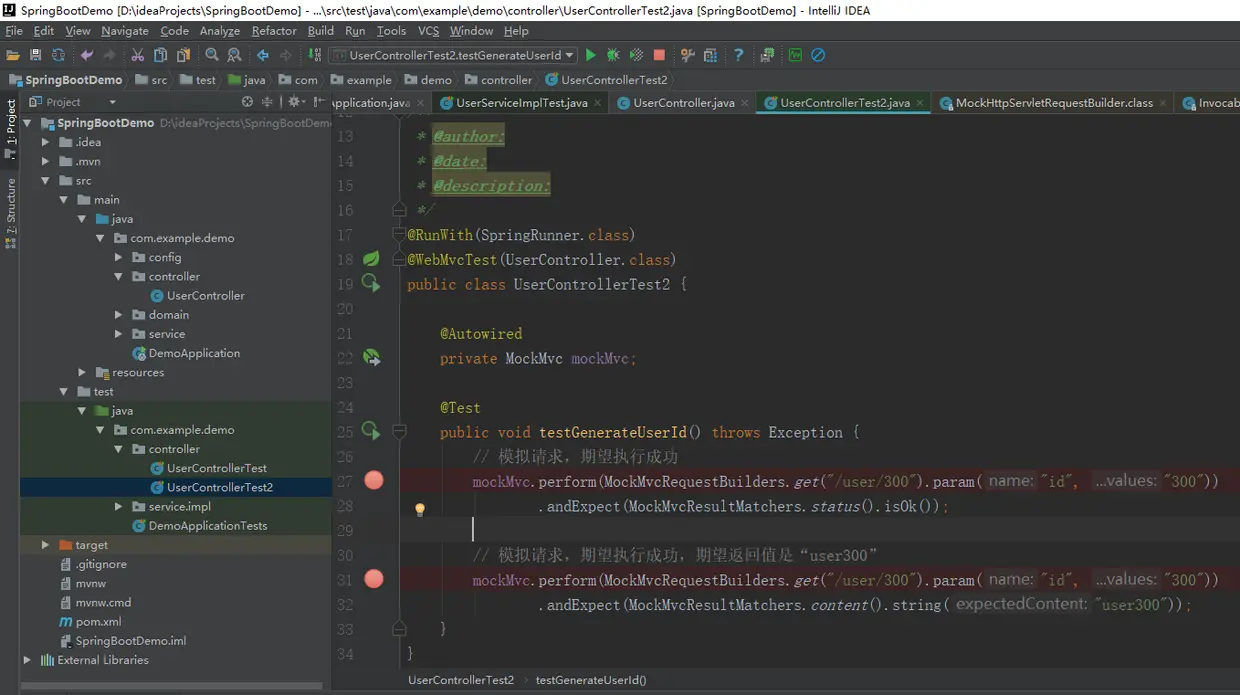The height and width of the screenshot is (695, 1240).
Task: Open the File menu
Action: coord(13,31)
